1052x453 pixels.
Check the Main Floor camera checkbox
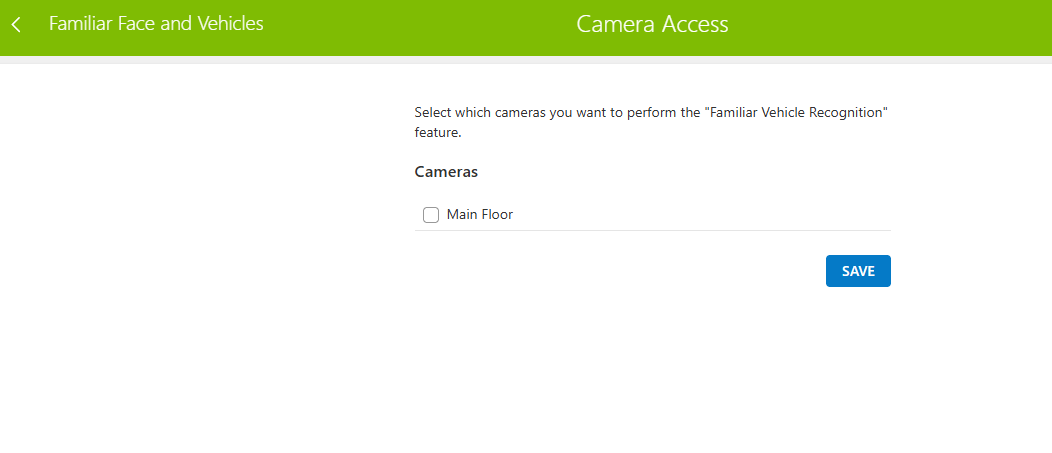[431, 215]
